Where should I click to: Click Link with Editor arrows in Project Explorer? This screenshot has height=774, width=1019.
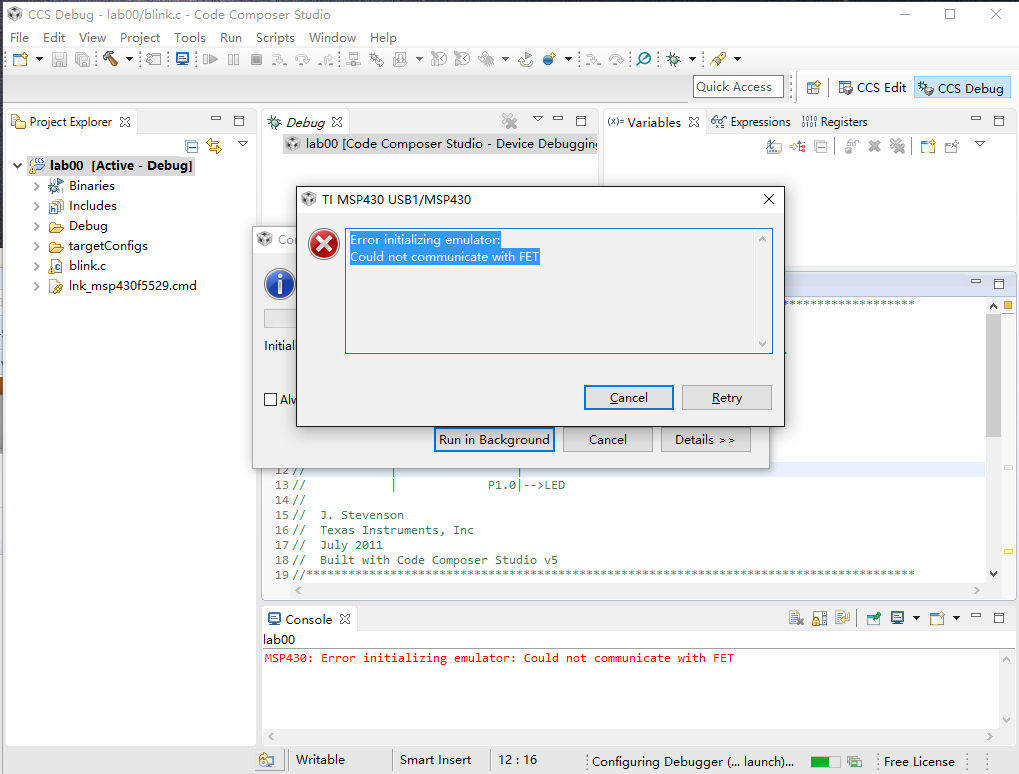tap(214, 146)
